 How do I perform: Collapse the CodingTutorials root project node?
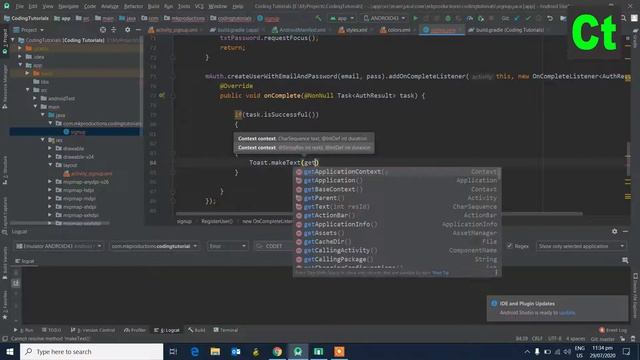13,40
